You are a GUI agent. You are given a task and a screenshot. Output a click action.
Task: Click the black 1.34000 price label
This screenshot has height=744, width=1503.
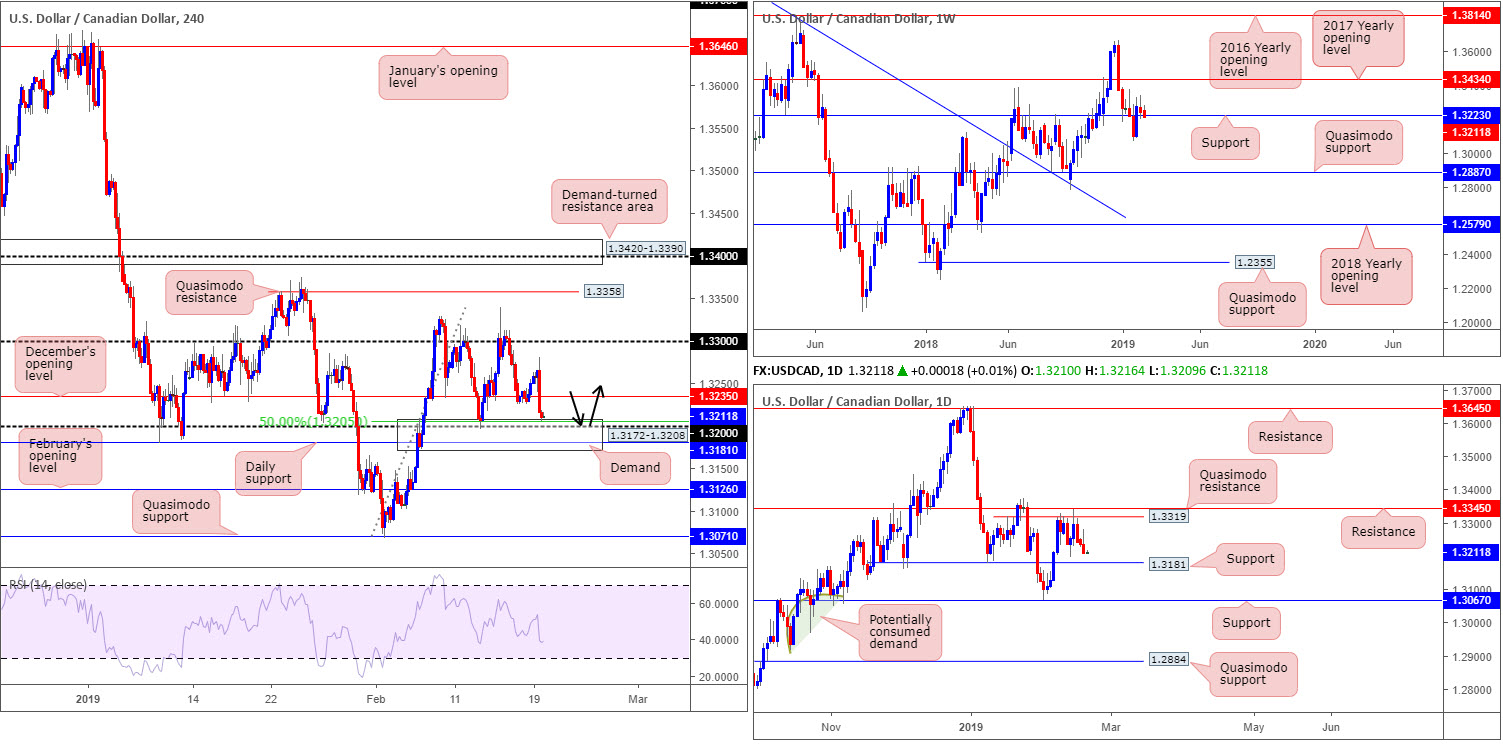tap(717, 257)
